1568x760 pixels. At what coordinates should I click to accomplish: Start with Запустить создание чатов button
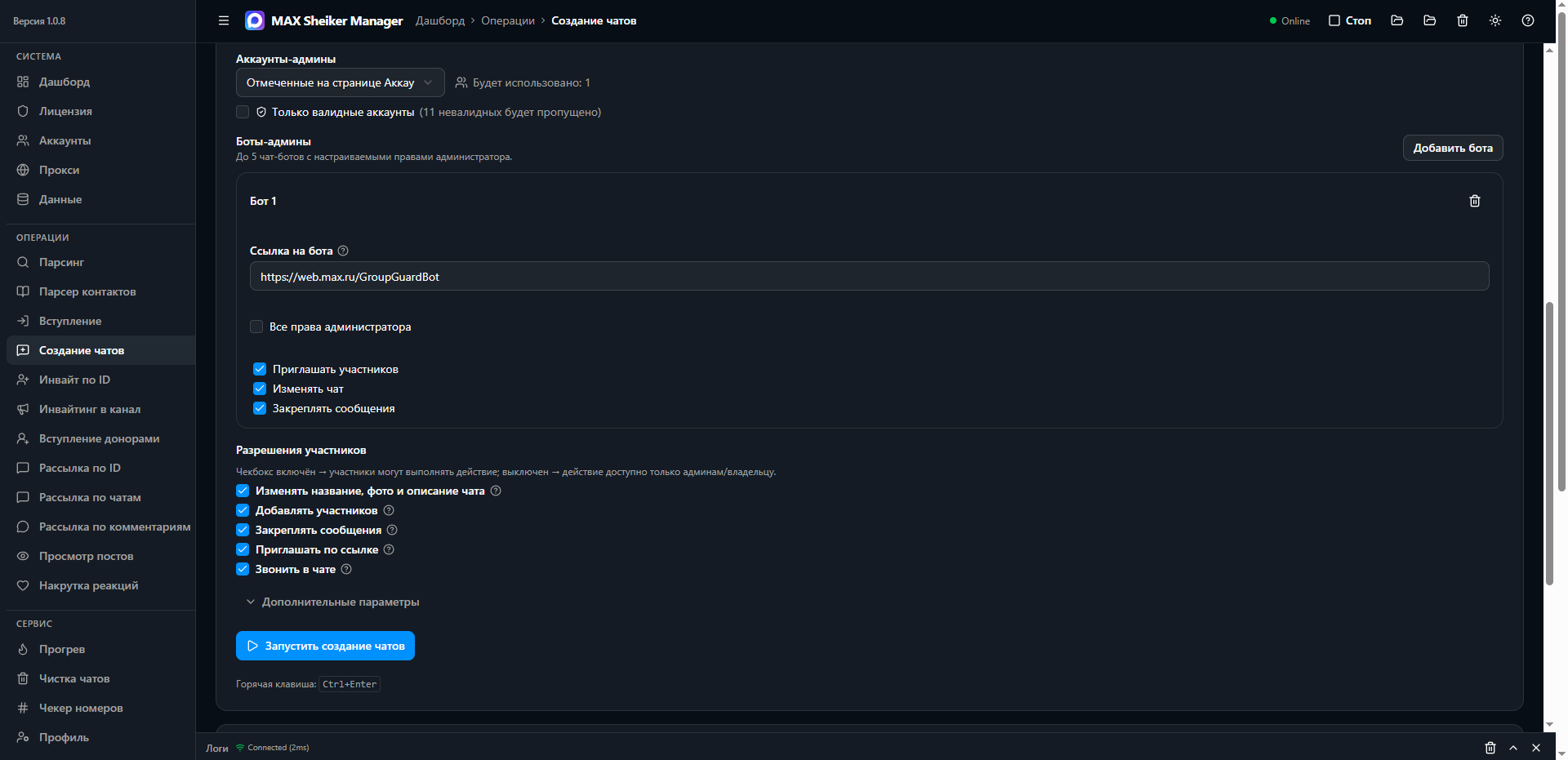click(325, 646)
